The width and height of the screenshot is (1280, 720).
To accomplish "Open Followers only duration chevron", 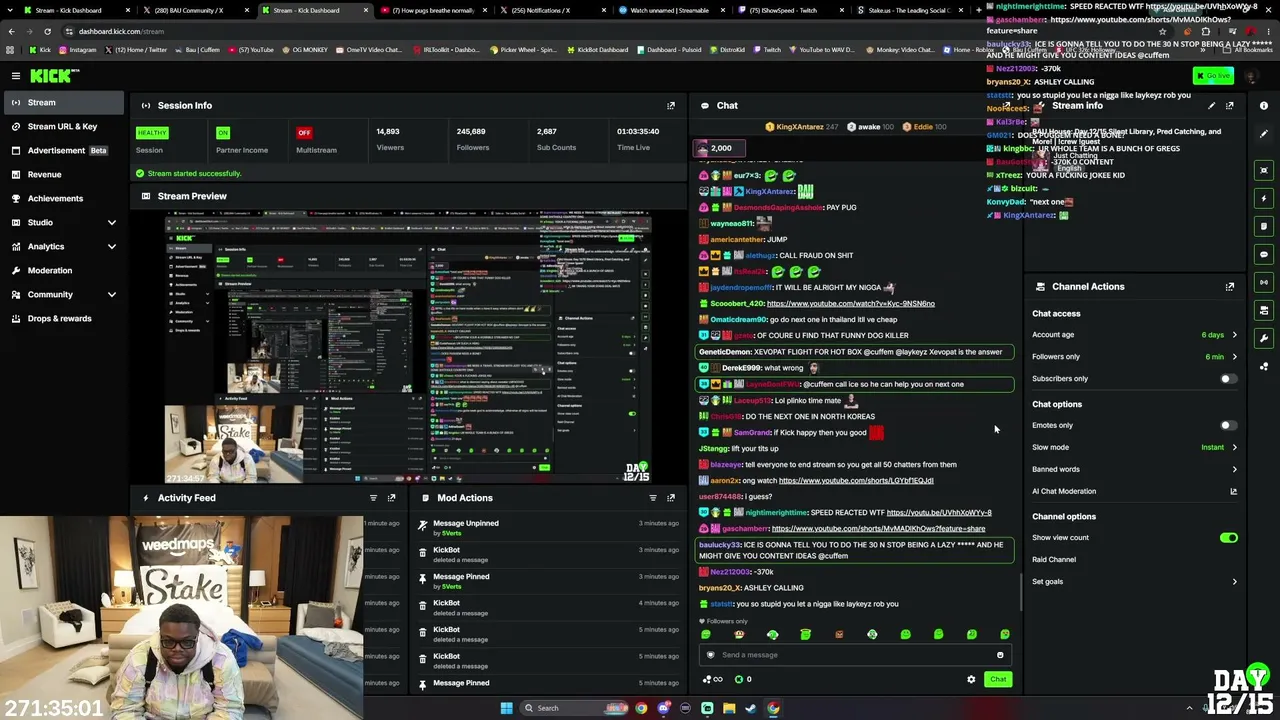I will tap(1234, 357).
